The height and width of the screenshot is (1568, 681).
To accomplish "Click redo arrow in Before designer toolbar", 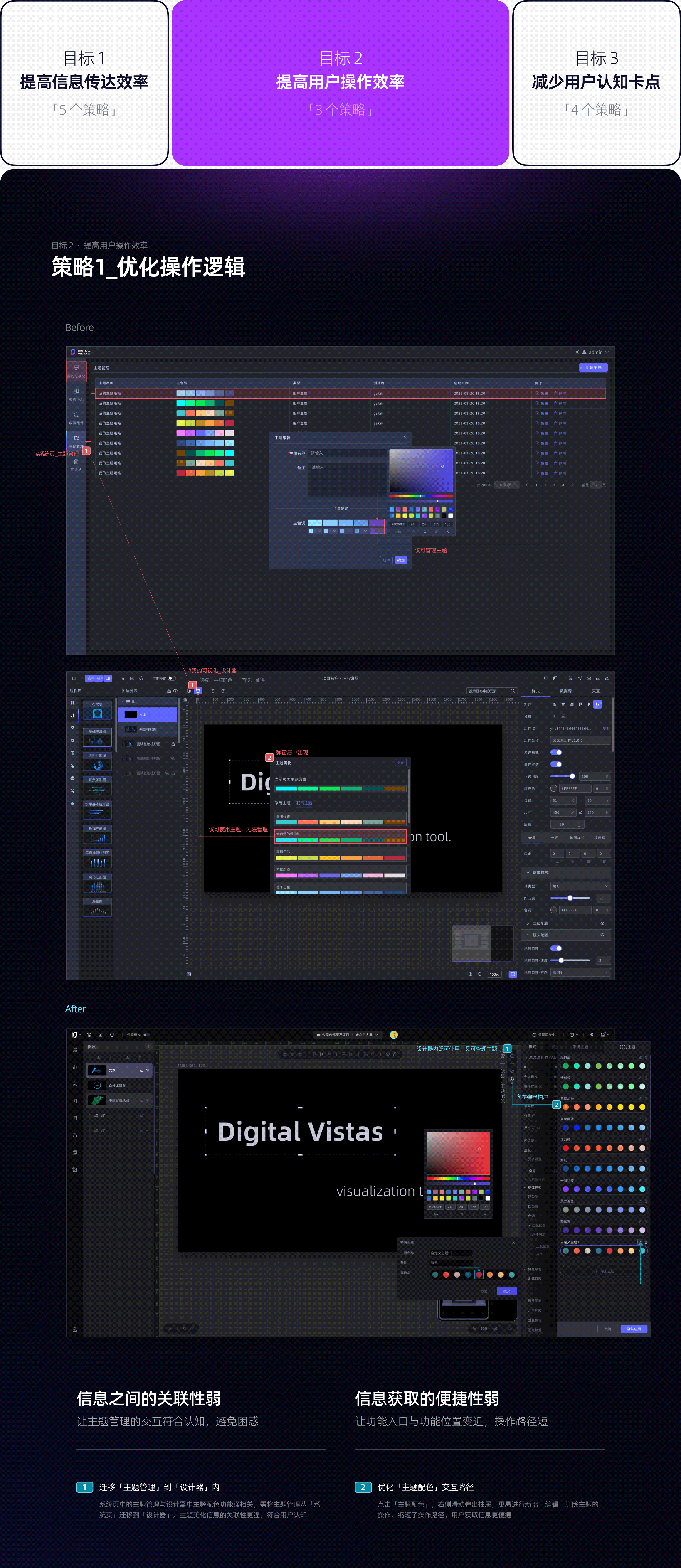I will coord(223,691).
